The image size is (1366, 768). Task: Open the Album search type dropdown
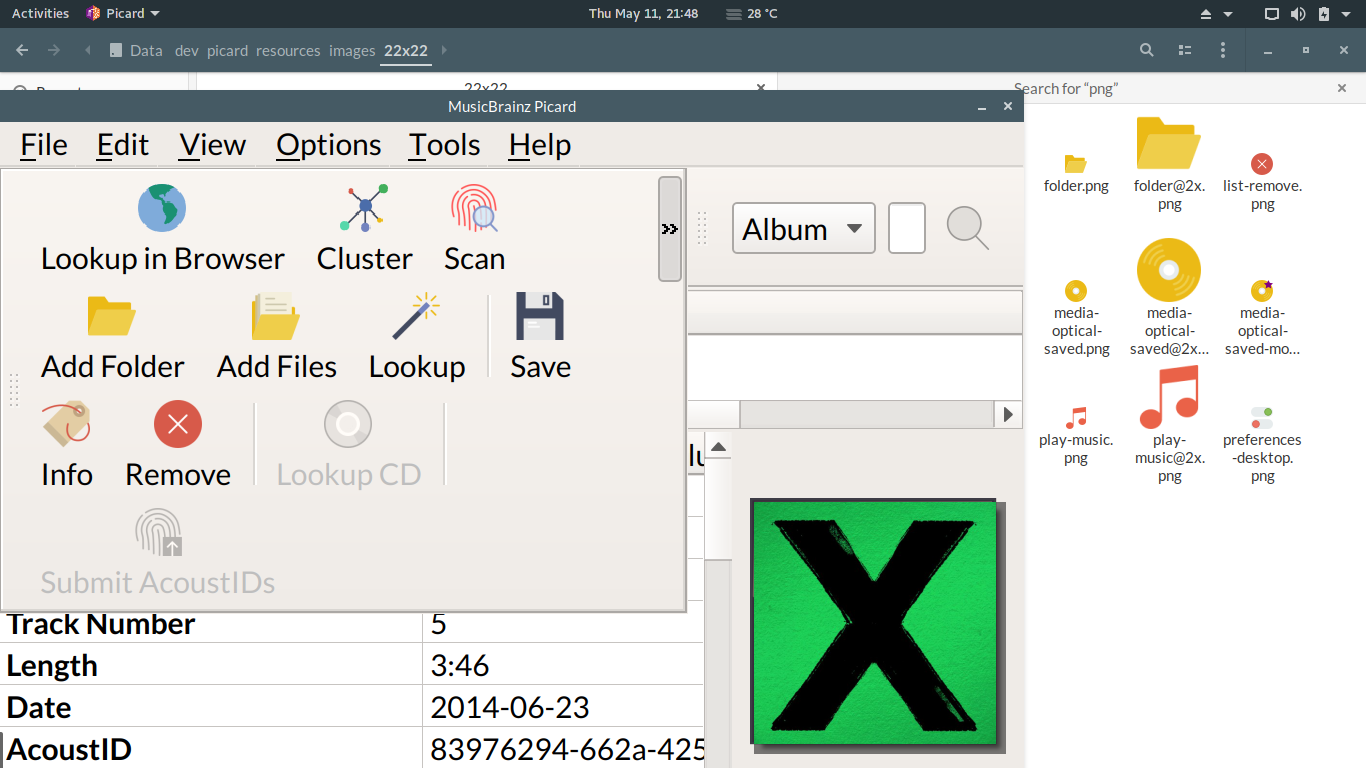click(804, 229)
